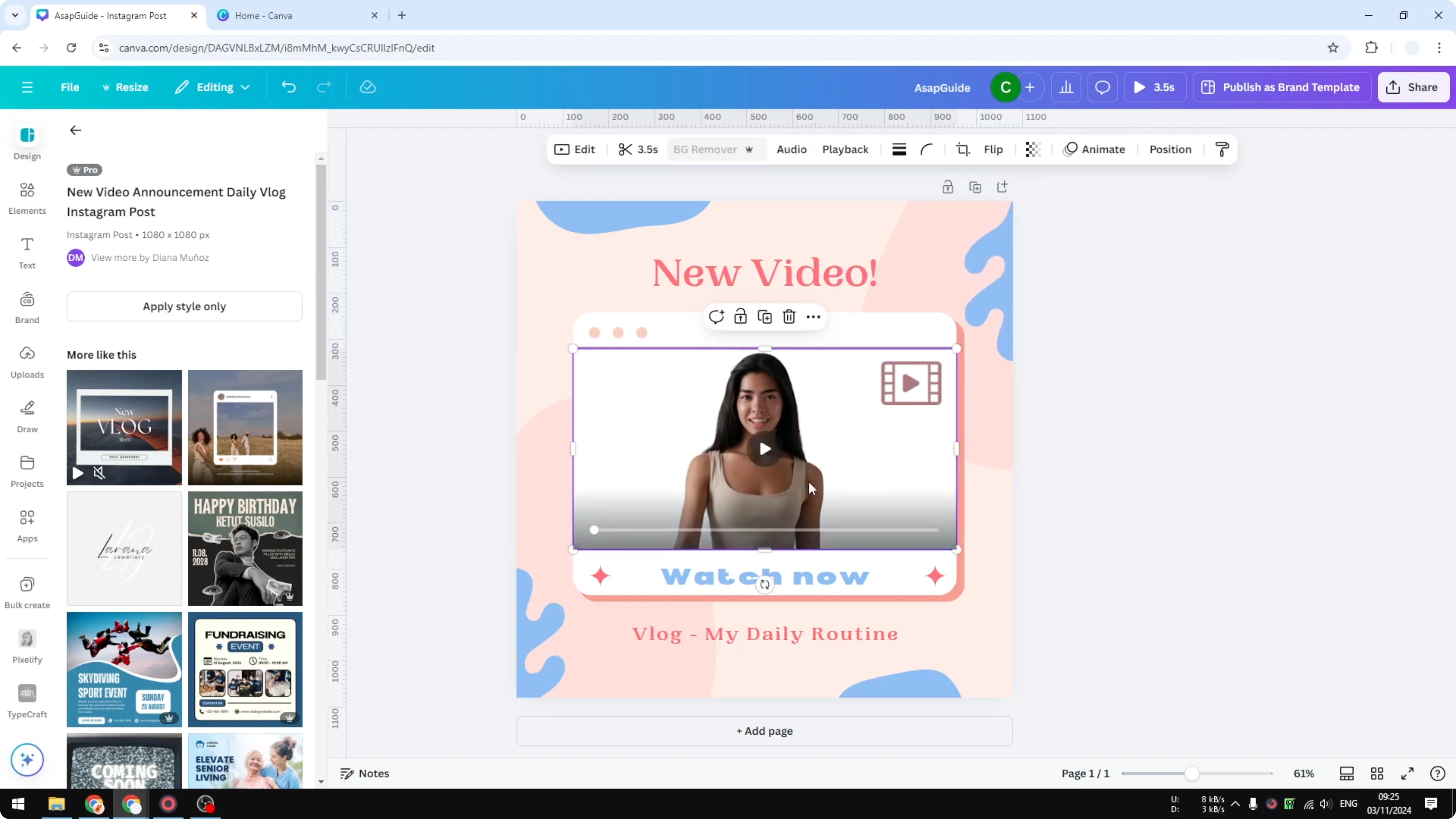Enter full screen view from status bar

[x=1407, y=773]
